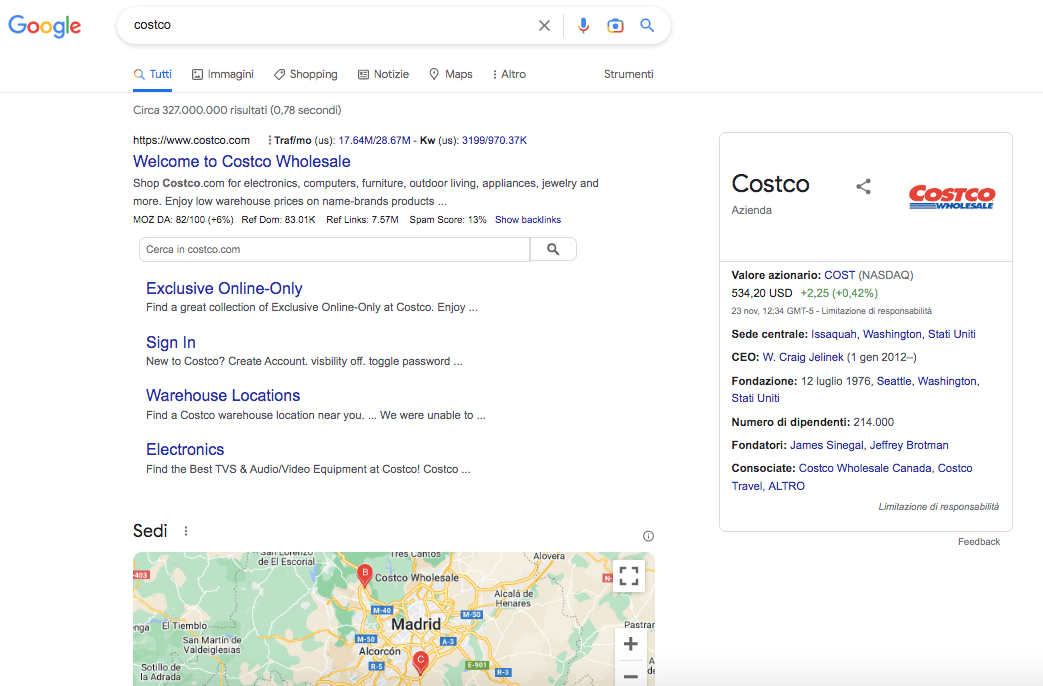
Task: Clear the search box with X icon
Action: coord(544,26)
